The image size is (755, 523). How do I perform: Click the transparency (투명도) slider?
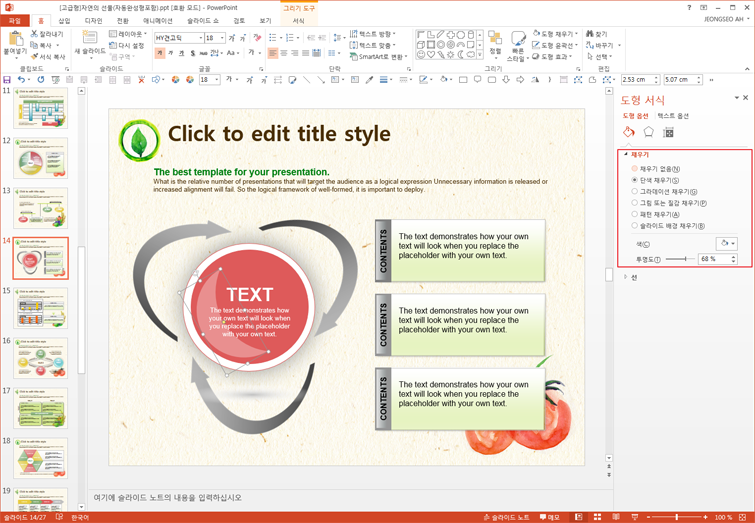pyautogui.click(x=680, y=259)
